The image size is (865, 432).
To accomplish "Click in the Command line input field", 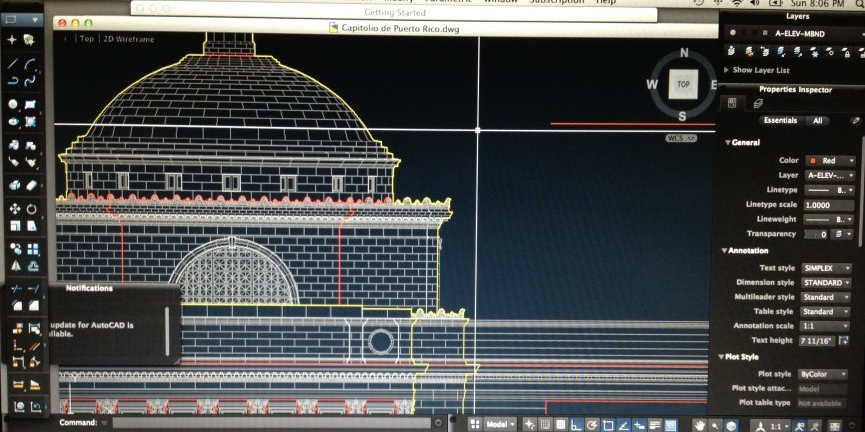I will (272, 423).
